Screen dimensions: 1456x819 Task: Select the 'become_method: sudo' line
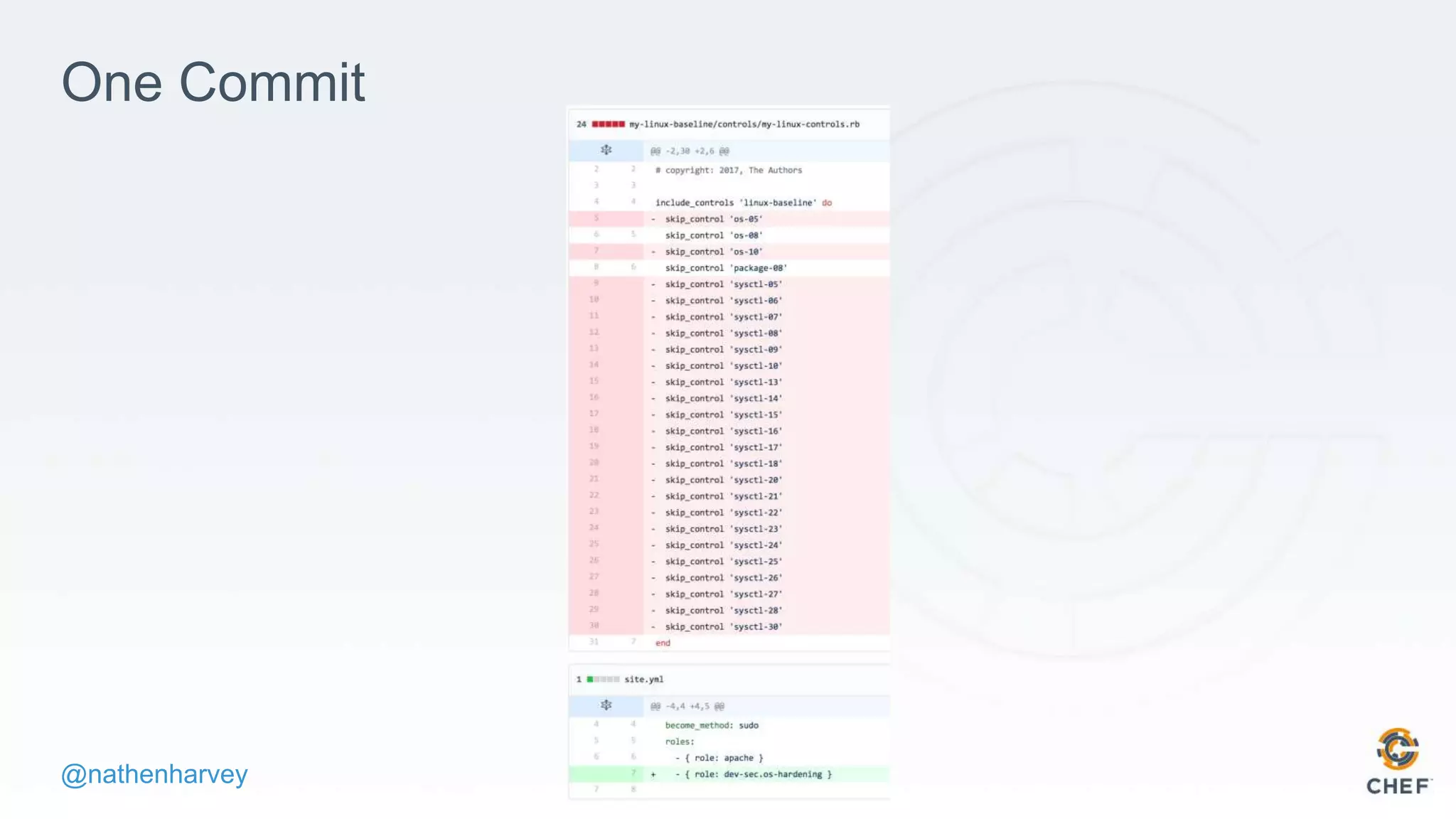729,726
